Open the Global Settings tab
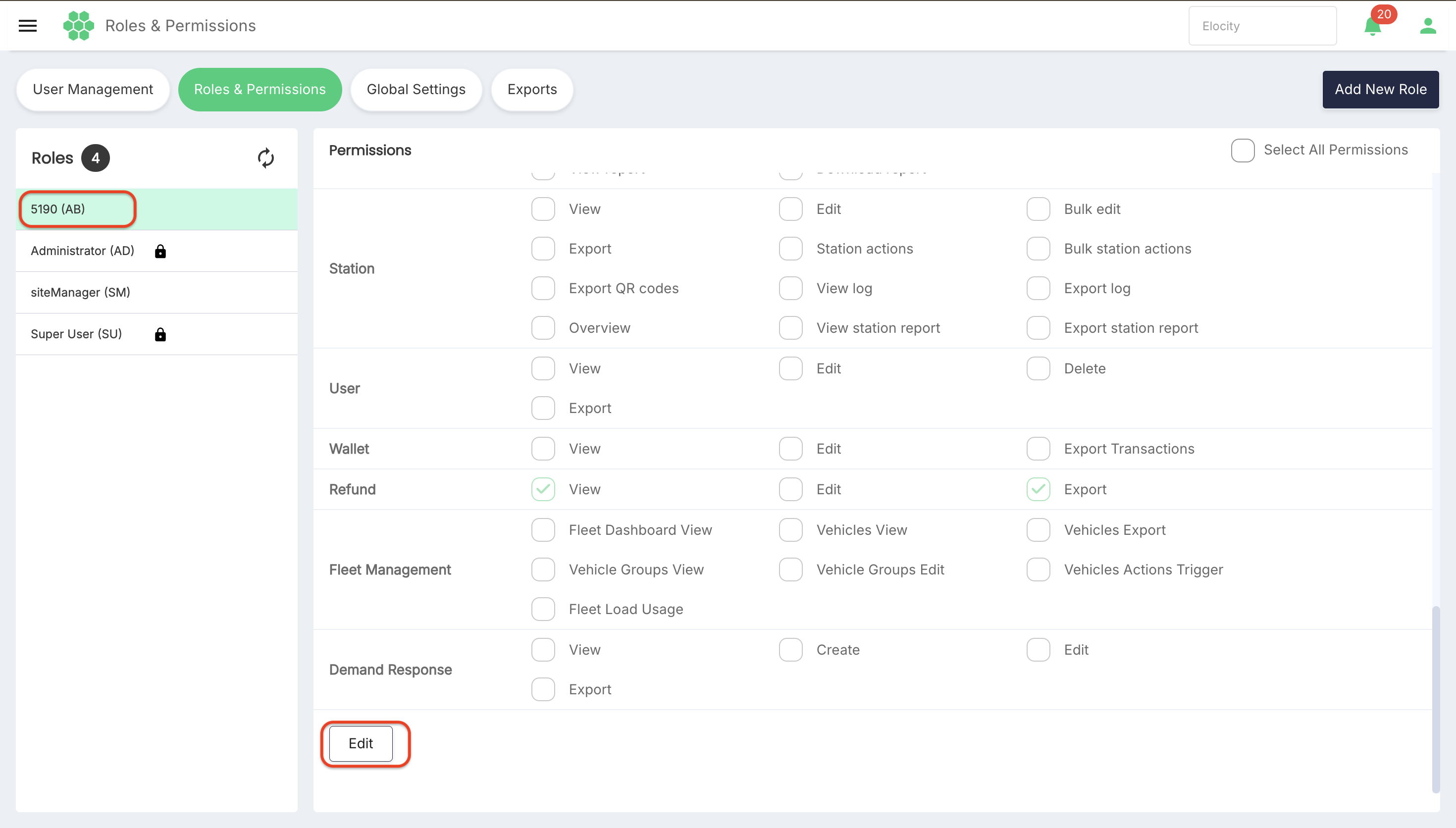The image size is (1456, 828). tap(416, 89)
